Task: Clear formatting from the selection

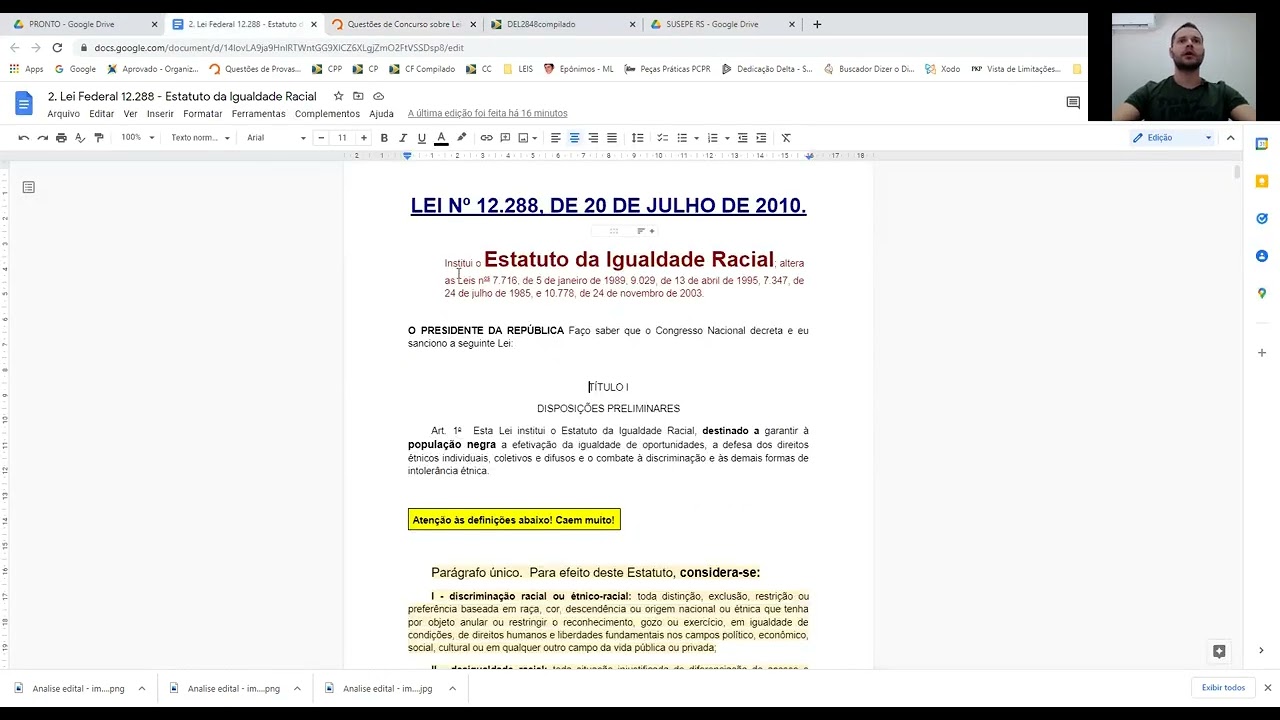Action: (x=786, y=138)
